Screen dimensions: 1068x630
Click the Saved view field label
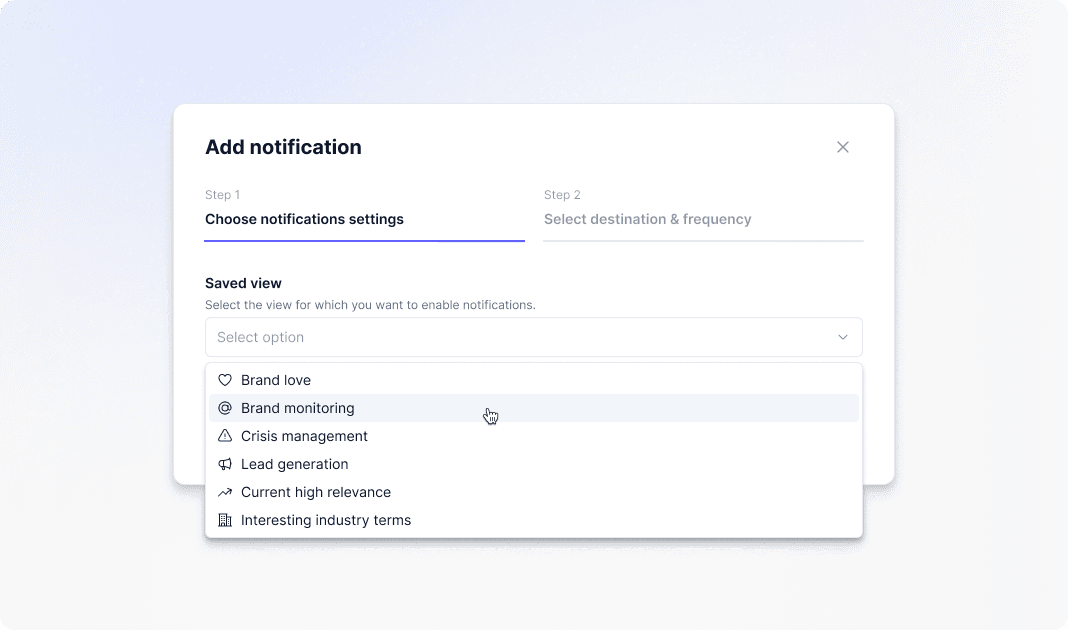243,283
